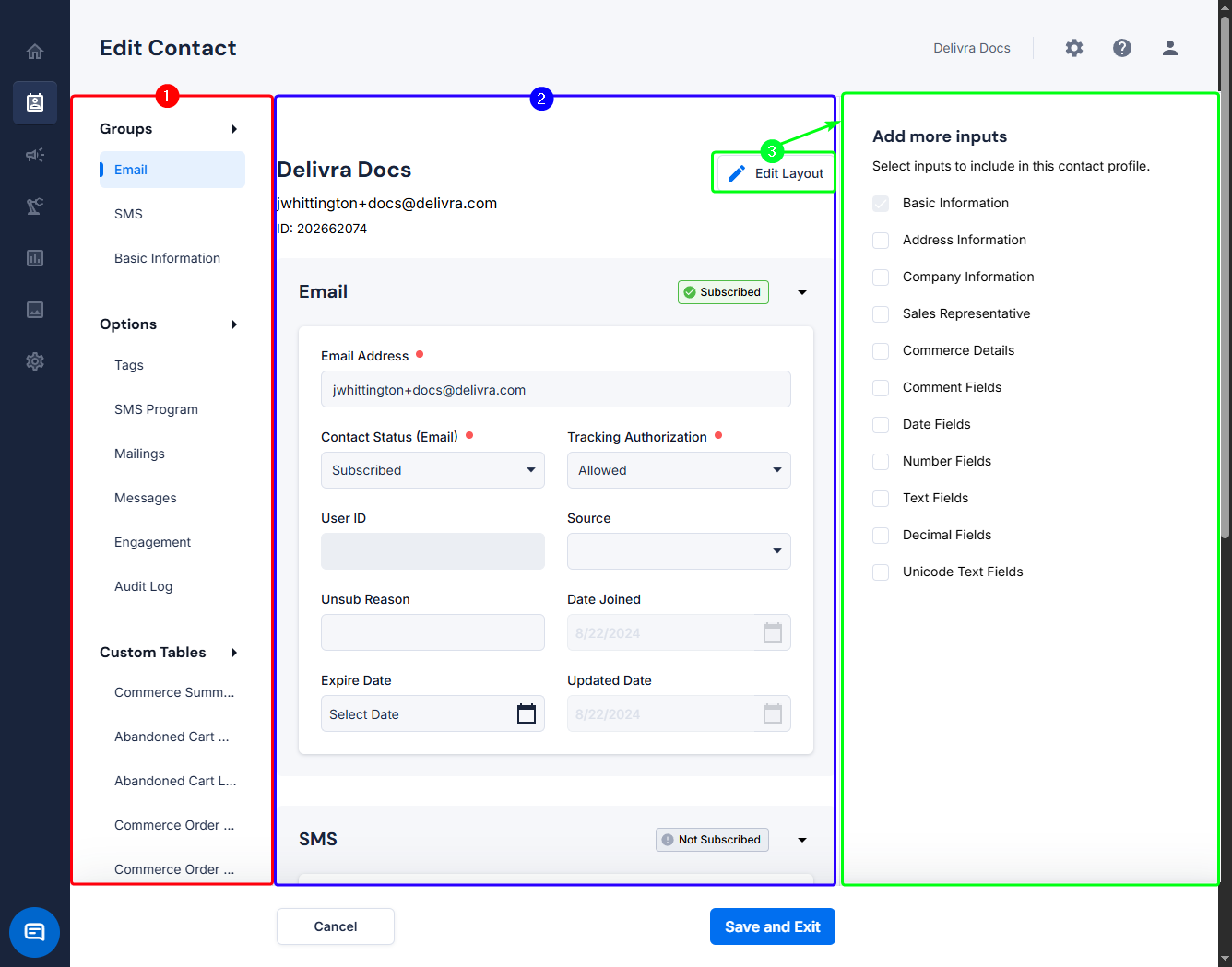Screen dimensions: 1232x967
Task: Click the User ID field
Action: pyautogui.click(x=432, y=551)
